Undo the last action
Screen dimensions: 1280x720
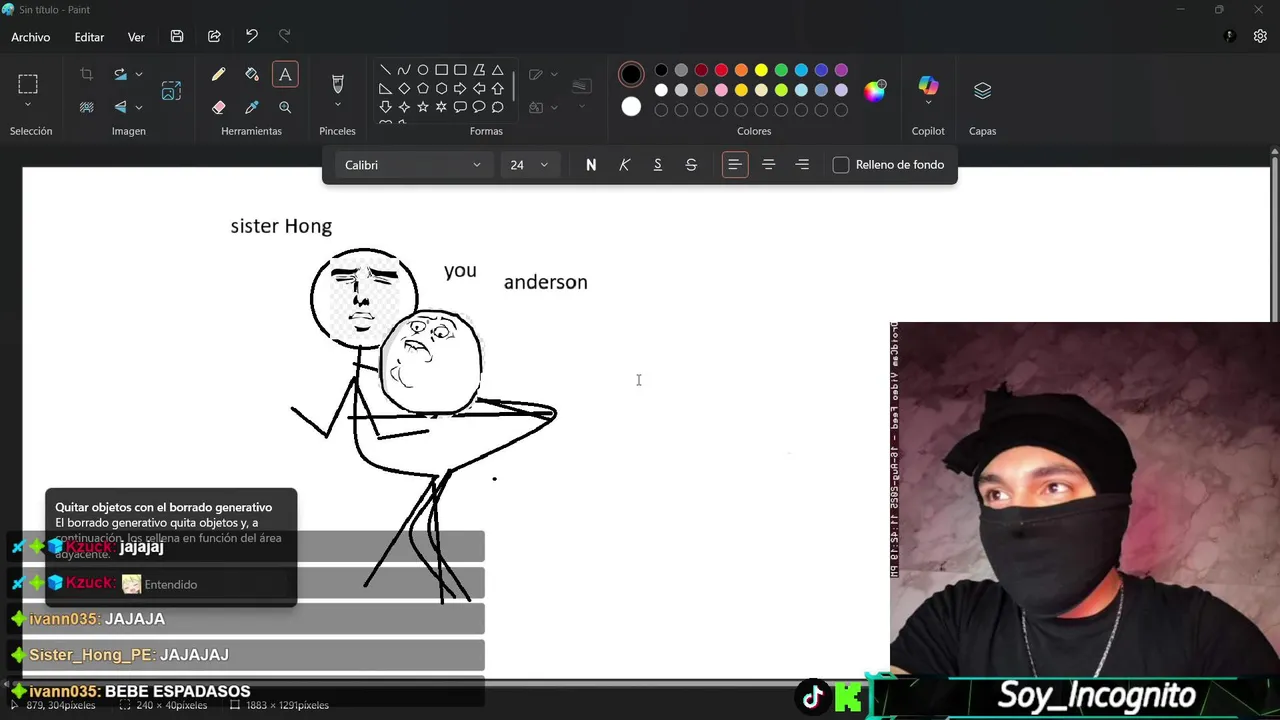tap(252, 37)
